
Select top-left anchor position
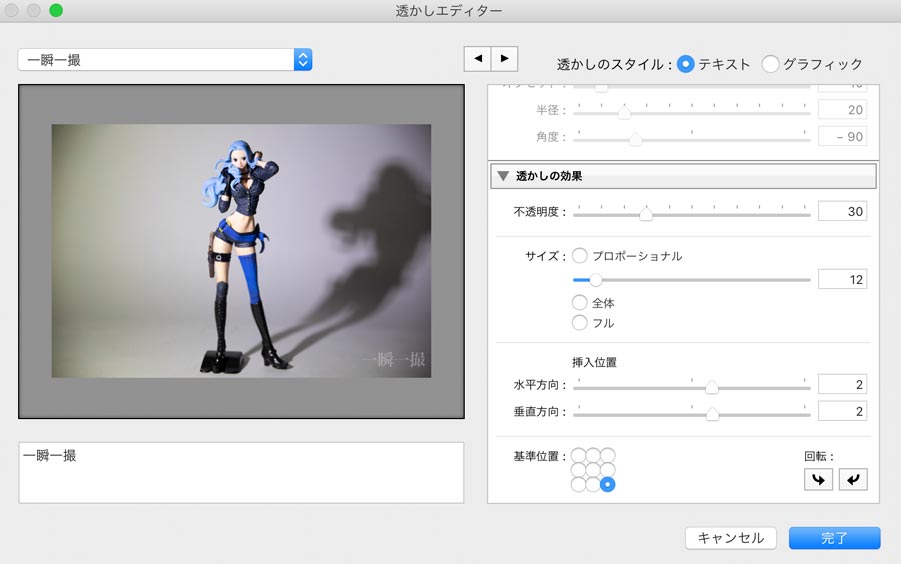[579, 455]
